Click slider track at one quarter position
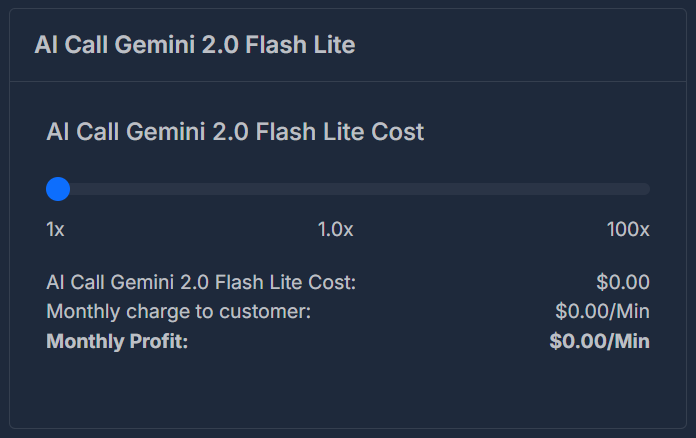Image resolution: width=696 pixels, height=438 pixels. 197,189
